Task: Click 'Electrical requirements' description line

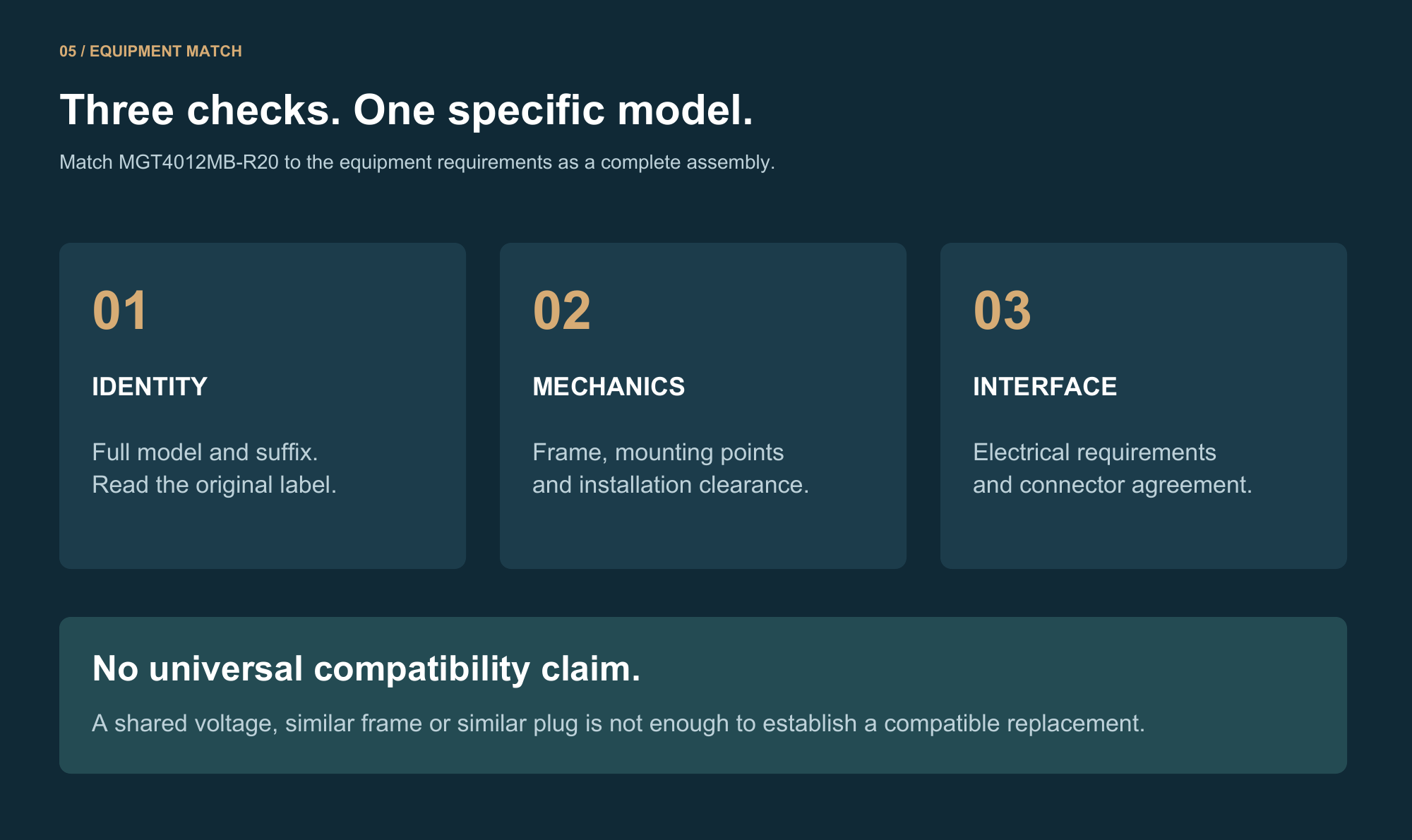Action: tap(1095, 452)
